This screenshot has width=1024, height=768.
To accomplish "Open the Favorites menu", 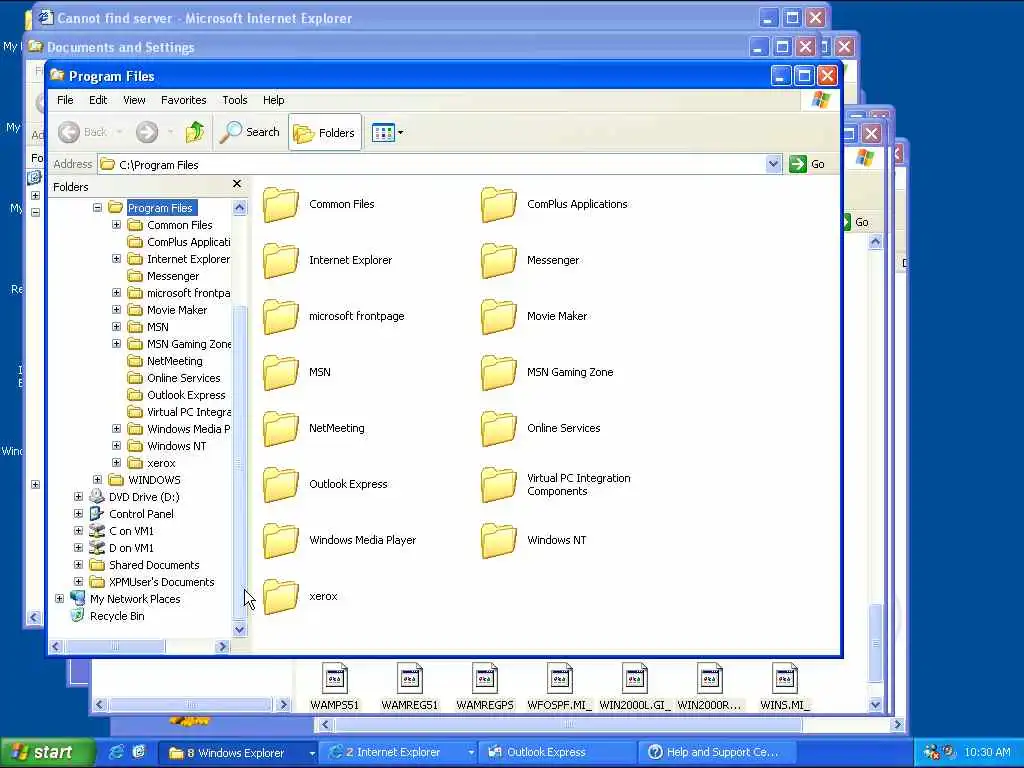I will (184, 100).
